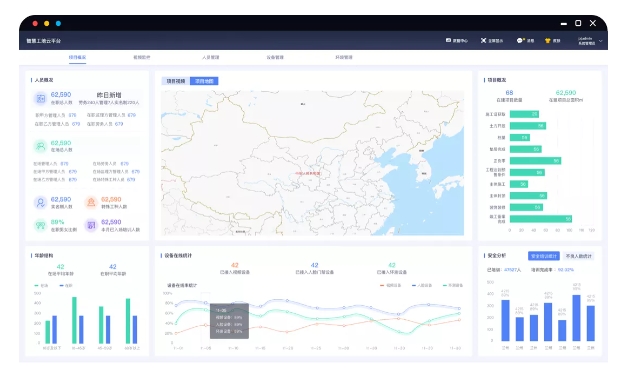Click the green 62,590 on-site total

pos(61,143)
